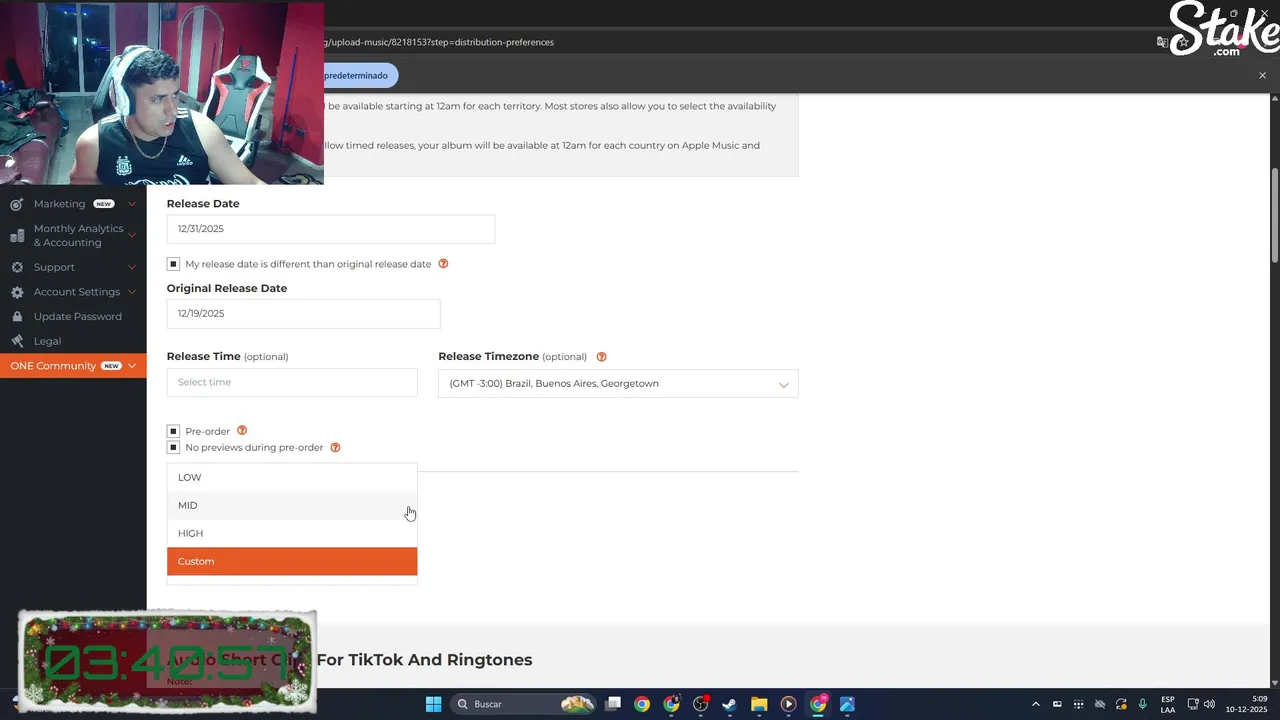
Task: Open Task View on the taskbar
Action: [x=613, y=704]
